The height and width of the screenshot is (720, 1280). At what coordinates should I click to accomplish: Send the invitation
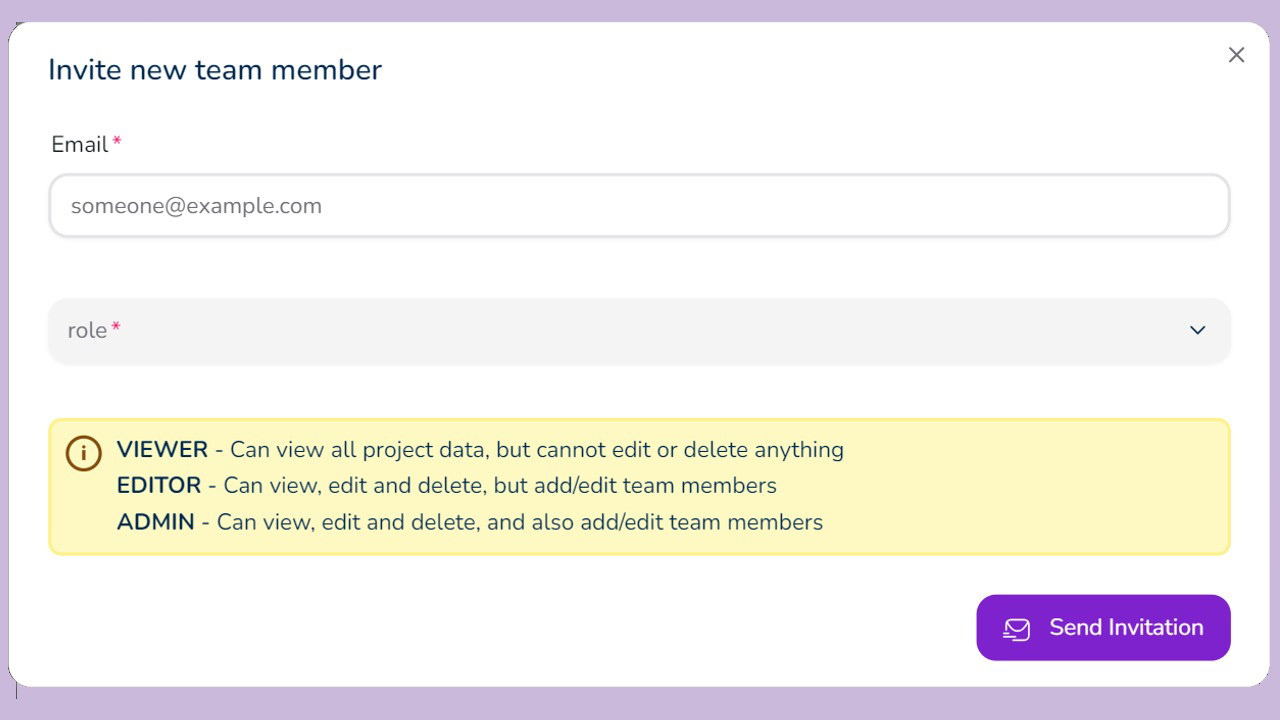(x=1103, y=627)
